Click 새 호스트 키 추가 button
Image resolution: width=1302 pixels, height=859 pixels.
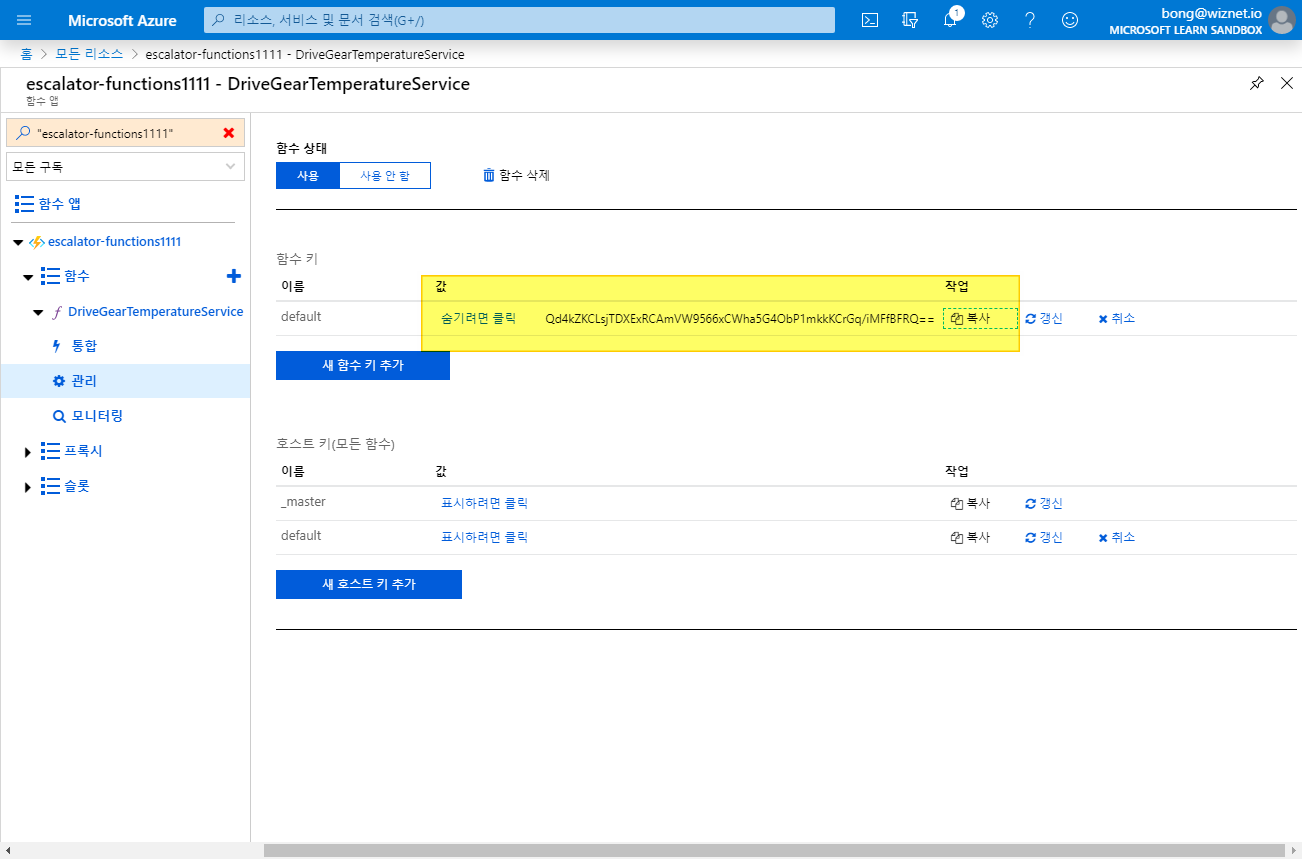(x=369, y=584)
